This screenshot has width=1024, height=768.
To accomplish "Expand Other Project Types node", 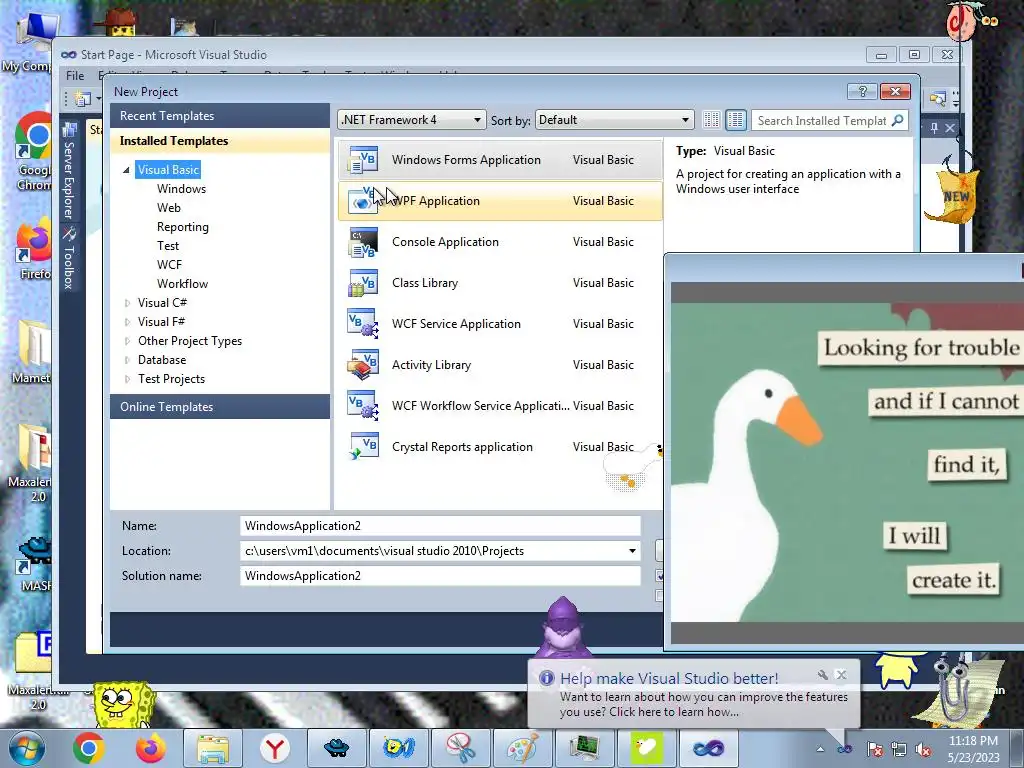I will (127, 341).
